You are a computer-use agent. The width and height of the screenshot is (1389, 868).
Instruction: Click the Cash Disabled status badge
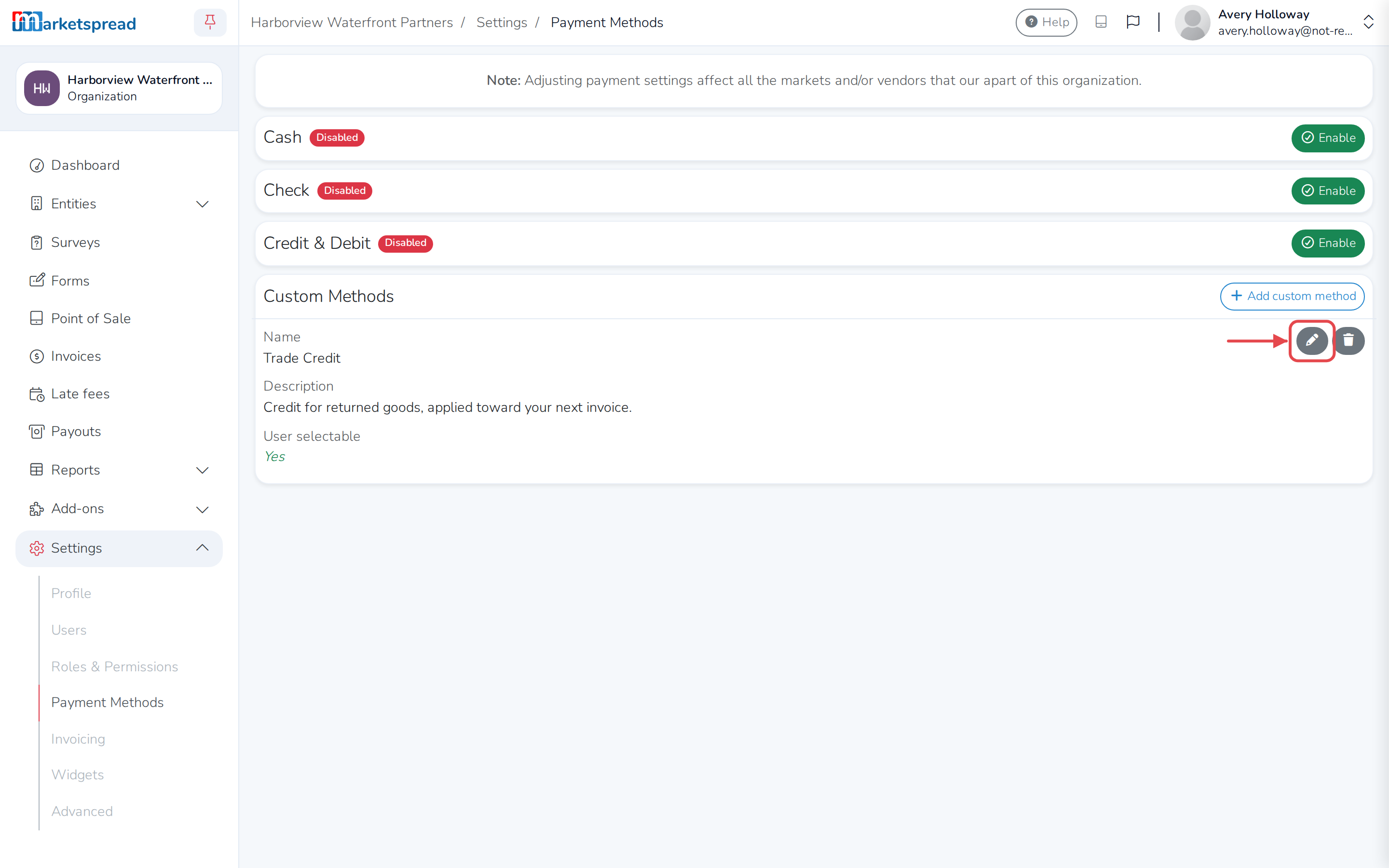pyautogui.click(x=337, y=138)
